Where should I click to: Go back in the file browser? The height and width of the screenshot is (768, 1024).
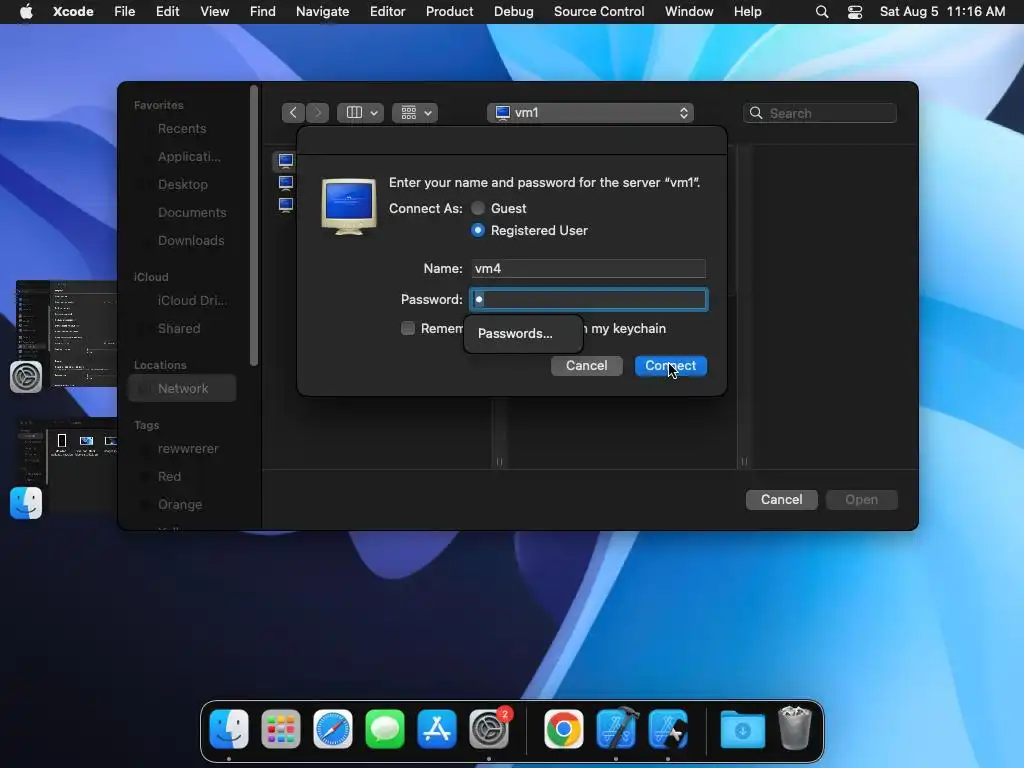(x=293, y=113)
